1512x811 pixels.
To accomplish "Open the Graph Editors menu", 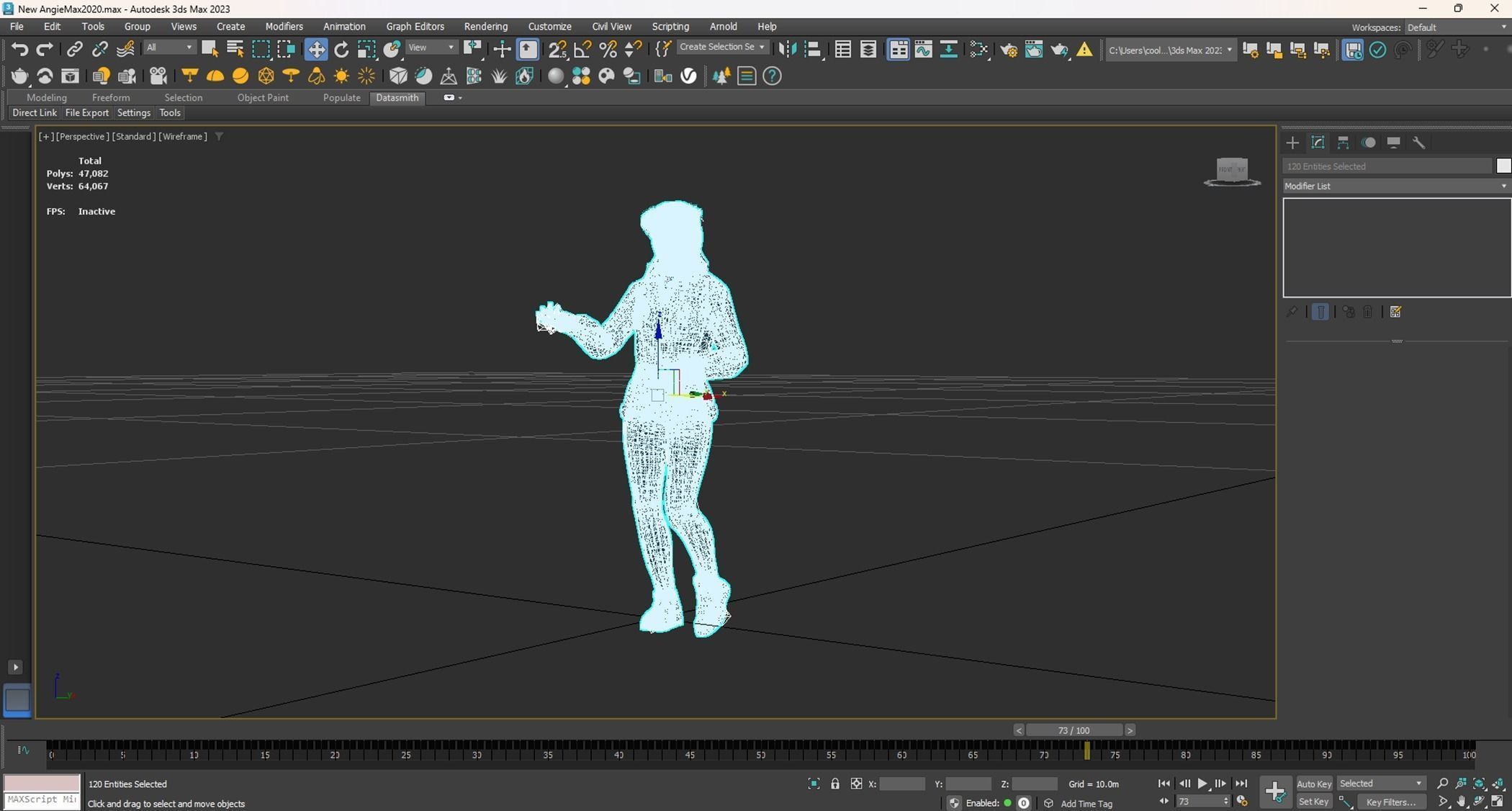I will 415,27.
